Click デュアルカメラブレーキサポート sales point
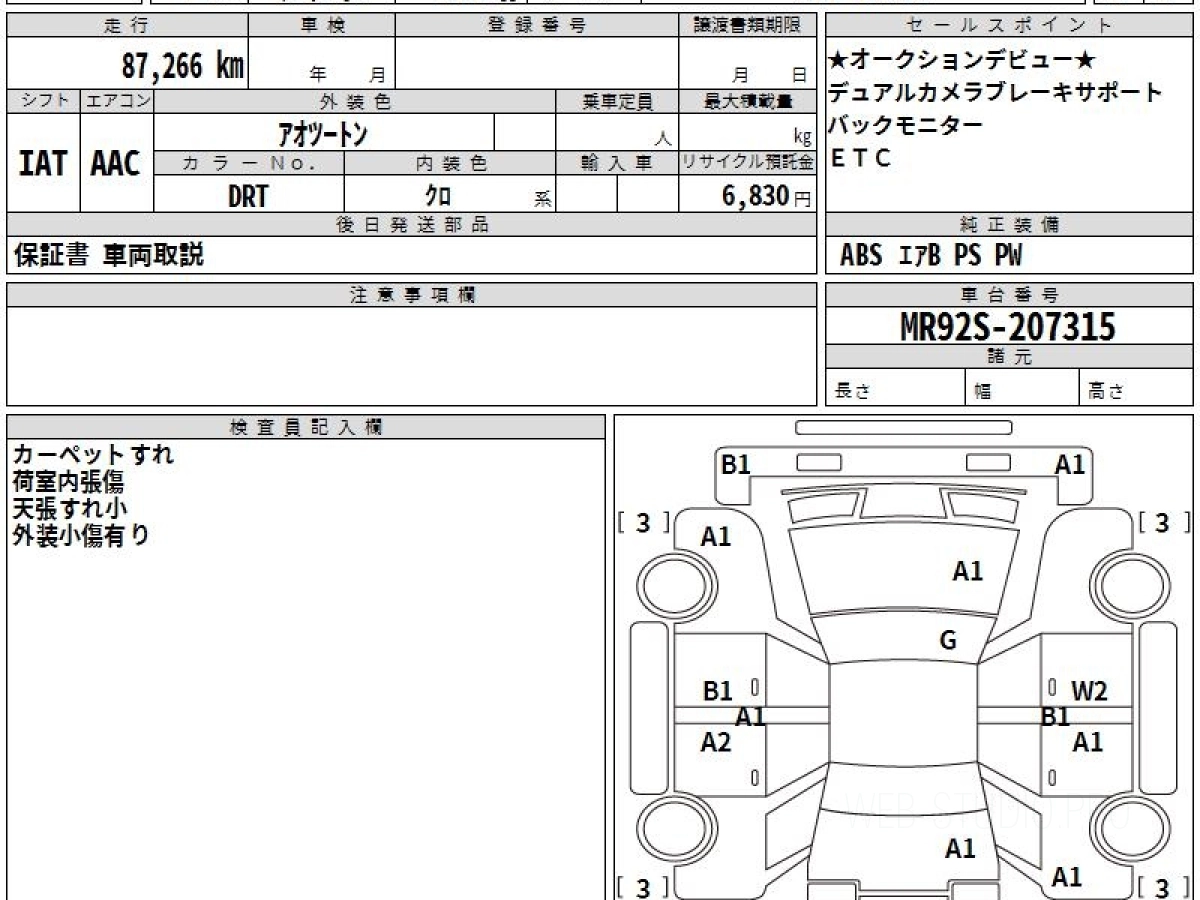Image resolution: width=1200 pixels, height=900 pixels. (995, 93)
